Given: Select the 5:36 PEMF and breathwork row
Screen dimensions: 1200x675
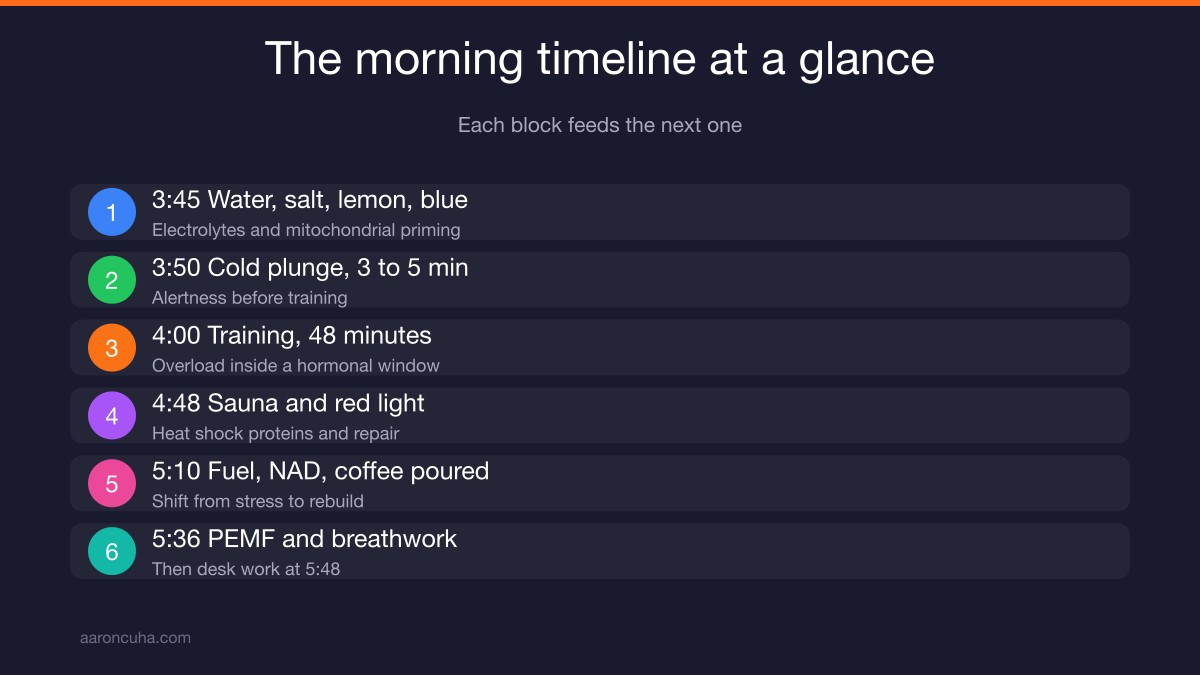Looking at the screenshot, I should (600, 551).
